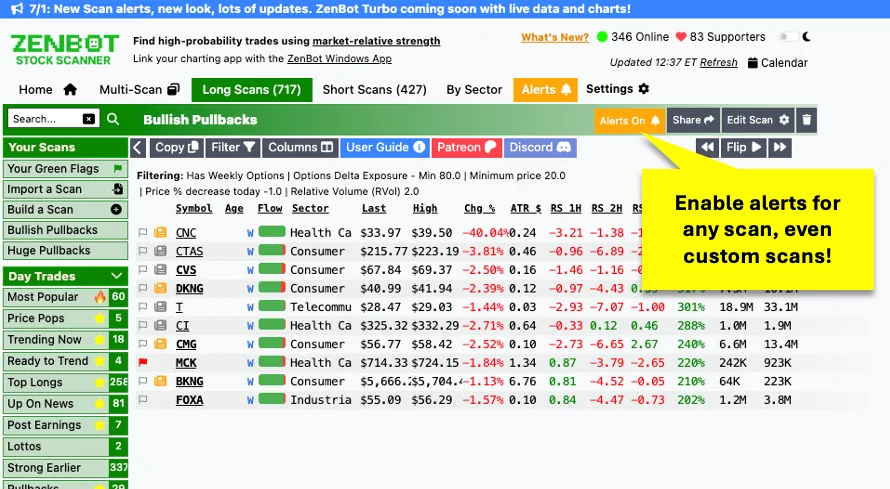Remove the red flag on MCK
Image resolution: width=890 pixels, height=489 pixels.
pos(143,362)
